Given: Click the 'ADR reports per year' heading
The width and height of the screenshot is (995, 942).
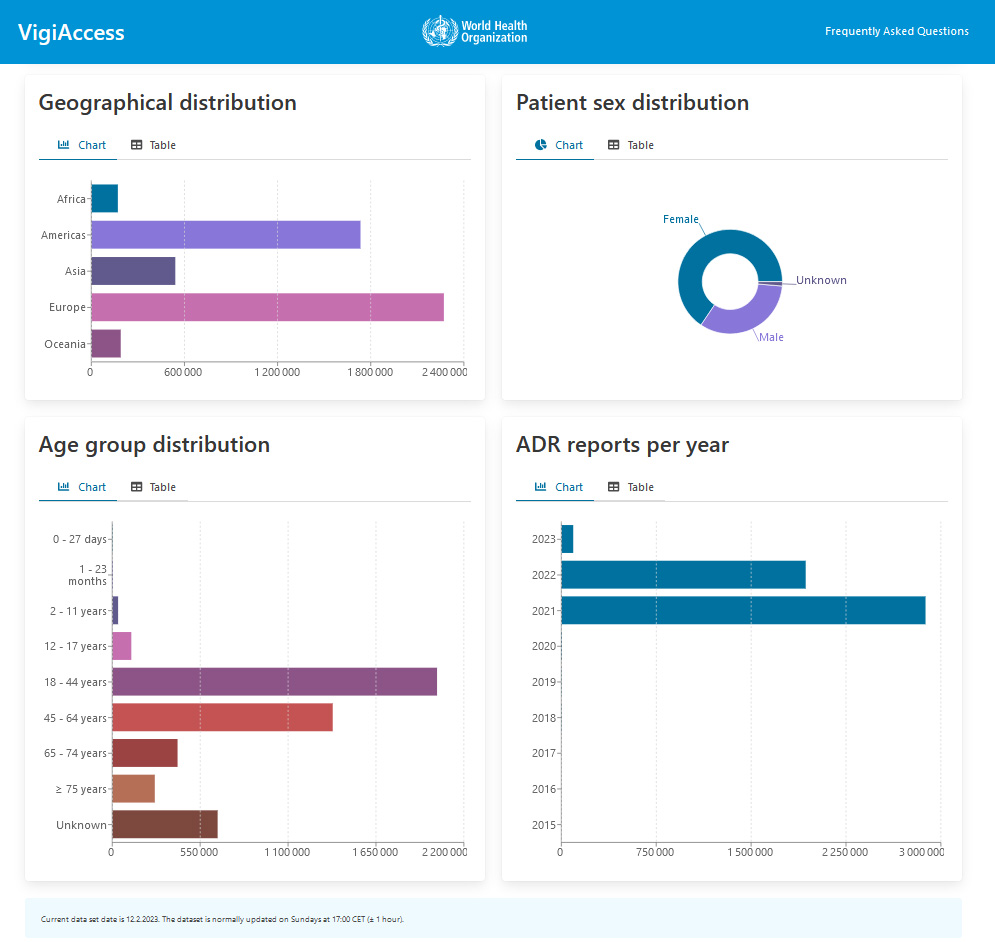Looking at the screenshot, I should (x=623, y=445).
